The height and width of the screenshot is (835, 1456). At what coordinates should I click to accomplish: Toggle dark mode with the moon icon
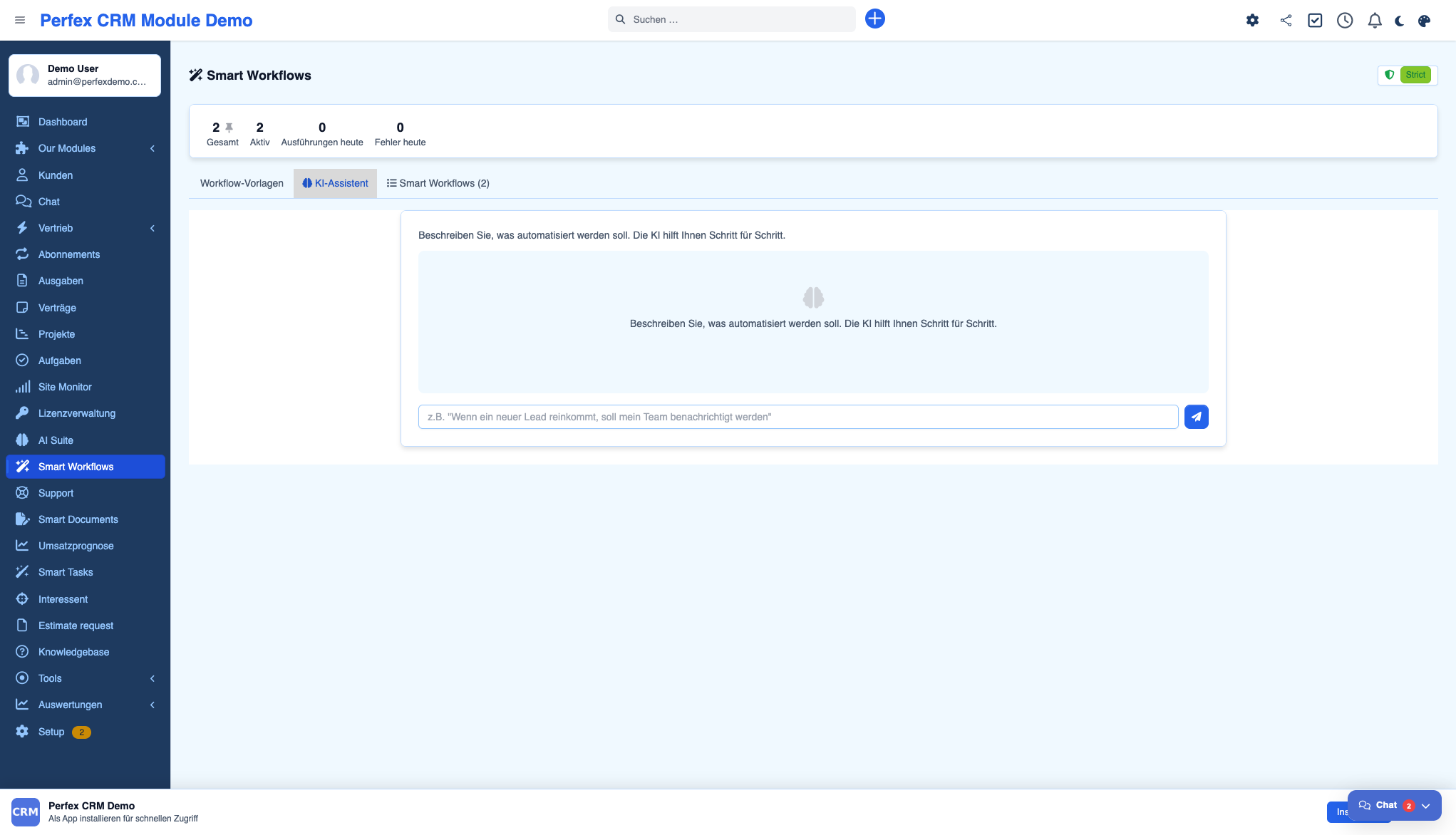point(1400,21)
